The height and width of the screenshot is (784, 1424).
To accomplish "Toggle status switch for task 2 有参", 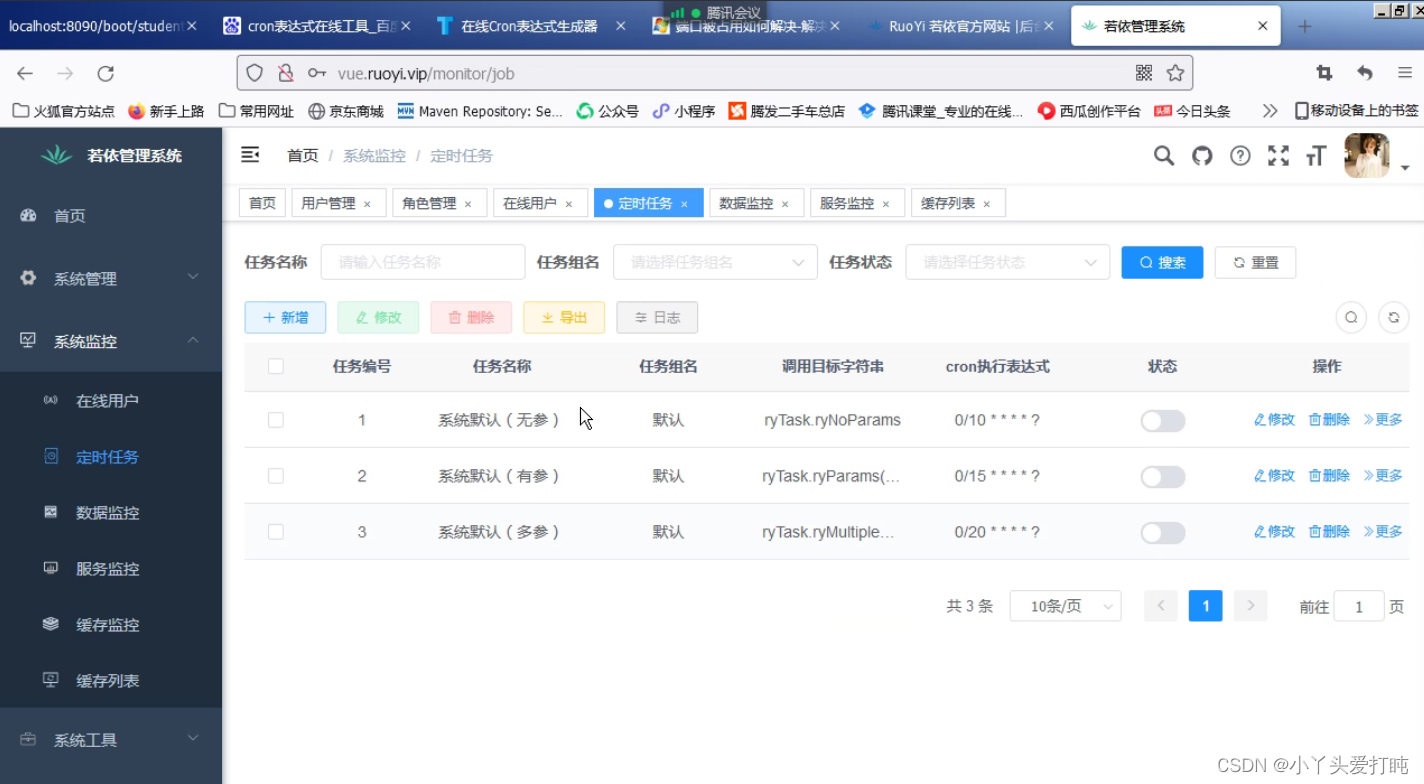I will pos(1163,477).
